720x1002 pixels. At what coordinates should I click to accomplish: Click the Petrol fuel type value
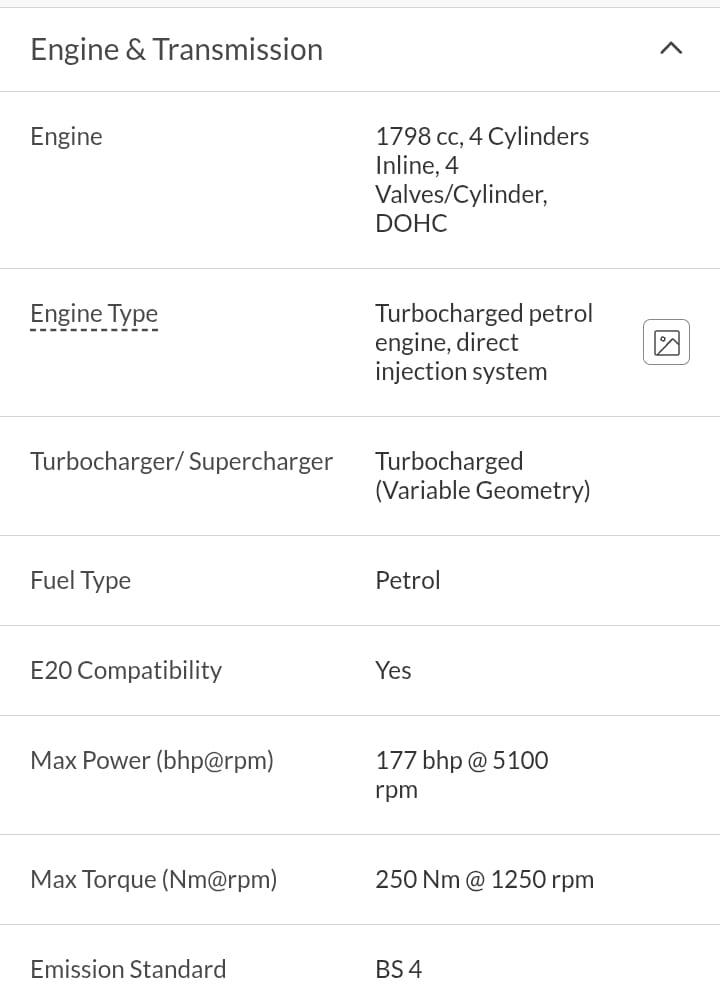(407, 580)
